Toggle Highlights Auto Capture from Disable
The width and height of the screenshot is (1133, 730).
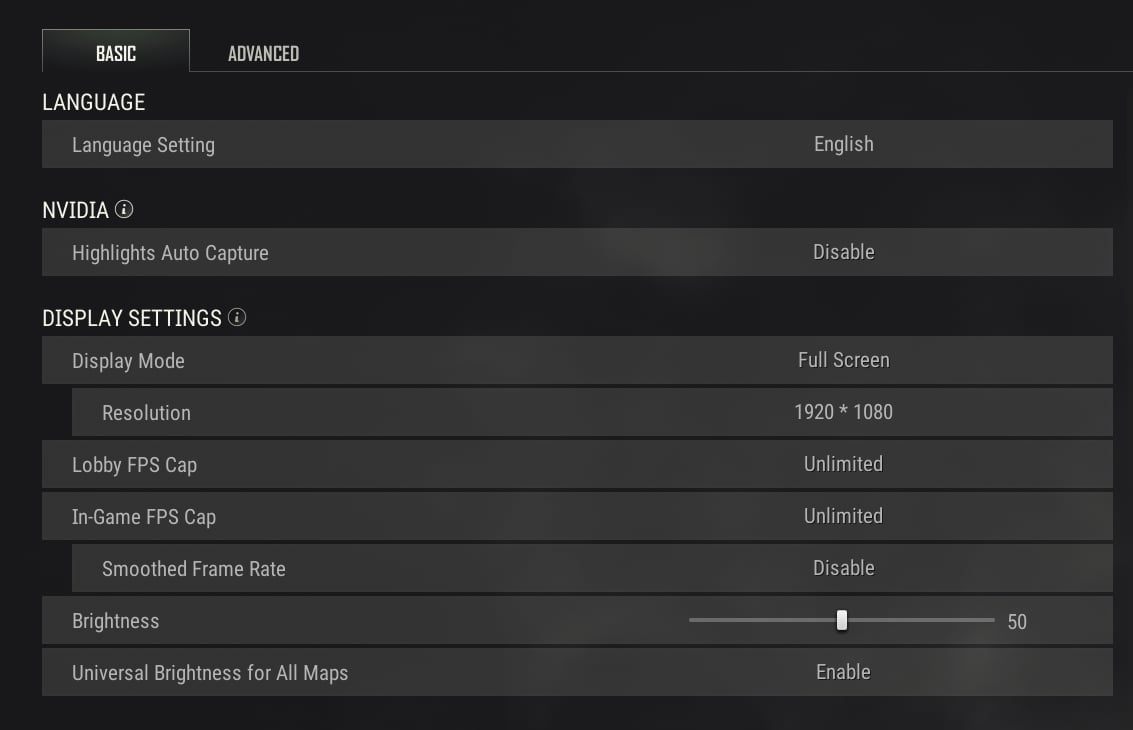click(843, 252)
